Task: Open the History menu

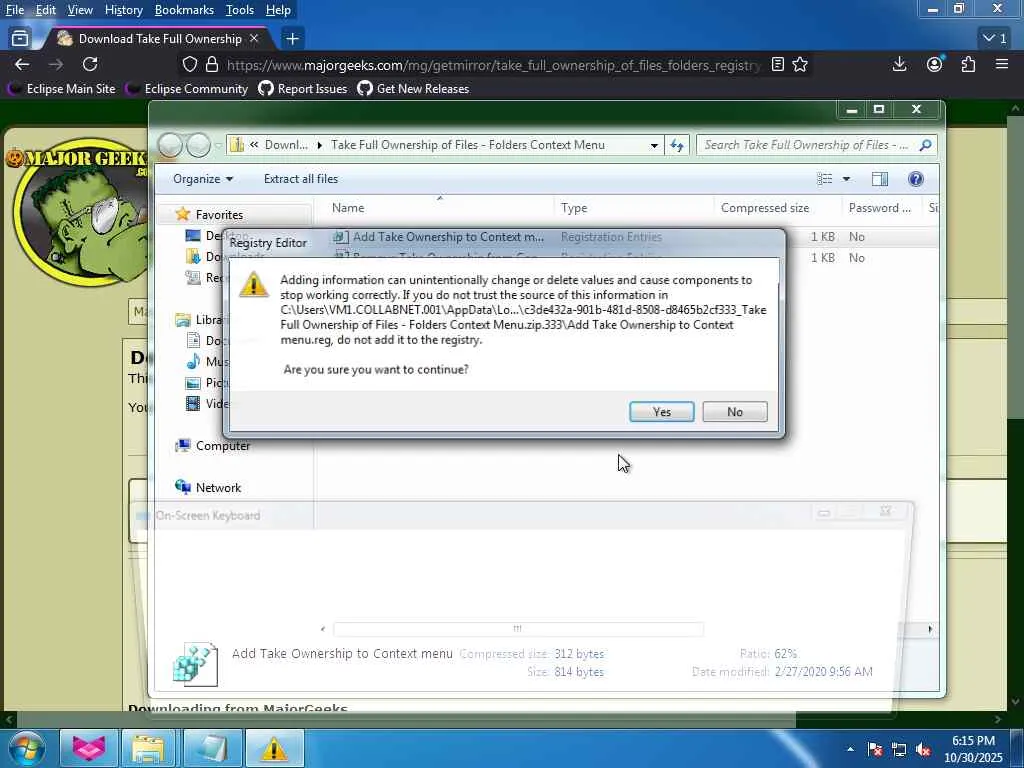Action: click(x=123, y=10)
